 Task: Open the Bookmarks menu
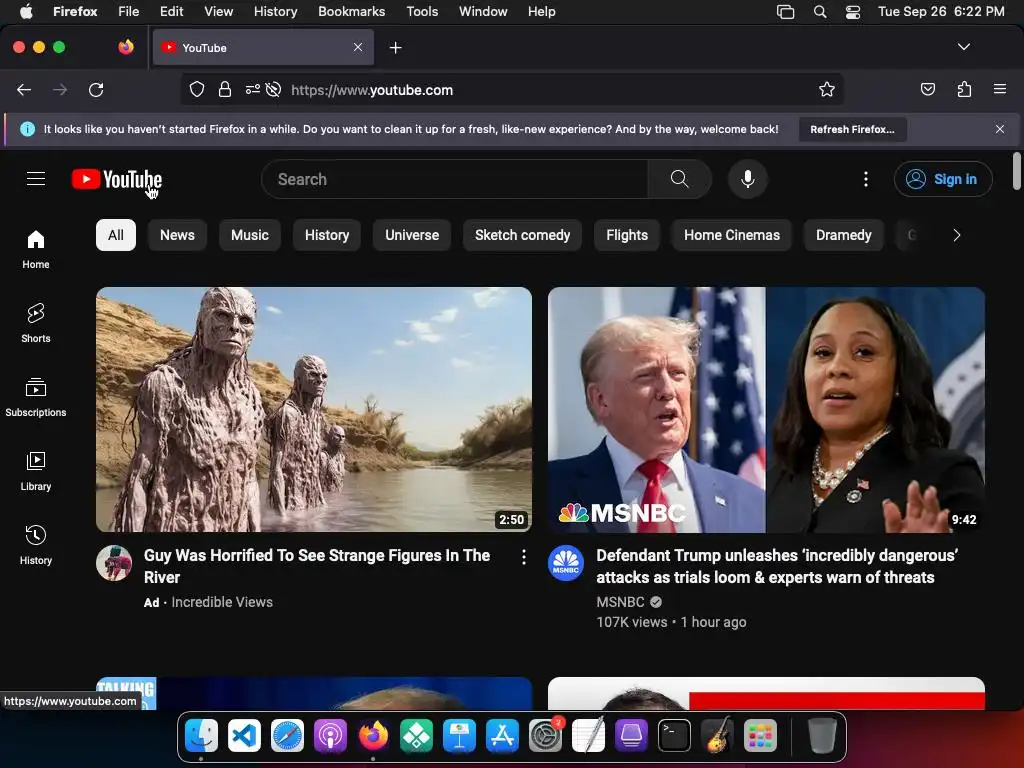tap(351, 12)
